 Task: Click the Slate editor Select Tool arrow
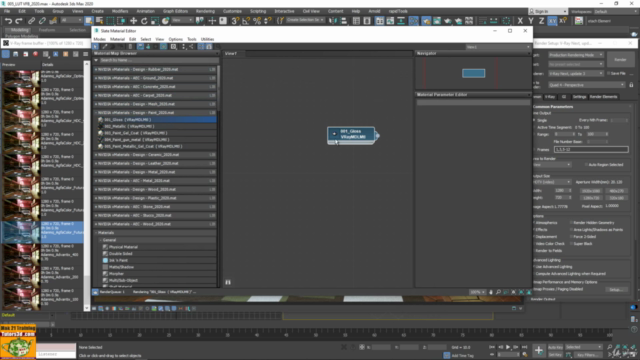point(96,47)
